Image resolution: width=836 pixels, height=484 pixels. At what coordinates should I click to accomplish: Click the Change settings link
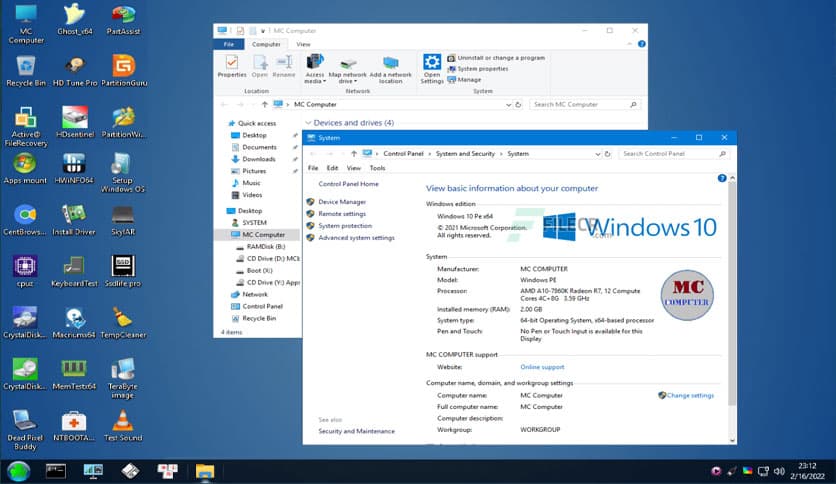688,395
